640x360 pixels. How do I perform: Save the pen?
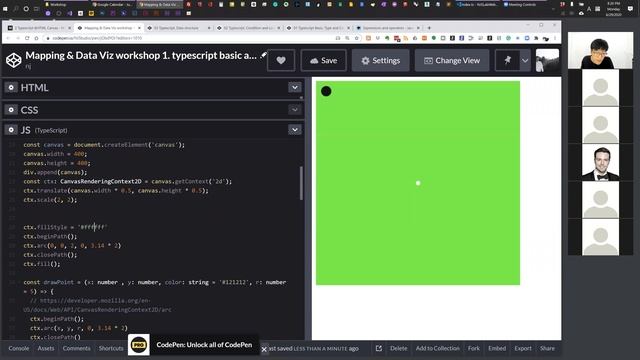click(x=324, y=60)
